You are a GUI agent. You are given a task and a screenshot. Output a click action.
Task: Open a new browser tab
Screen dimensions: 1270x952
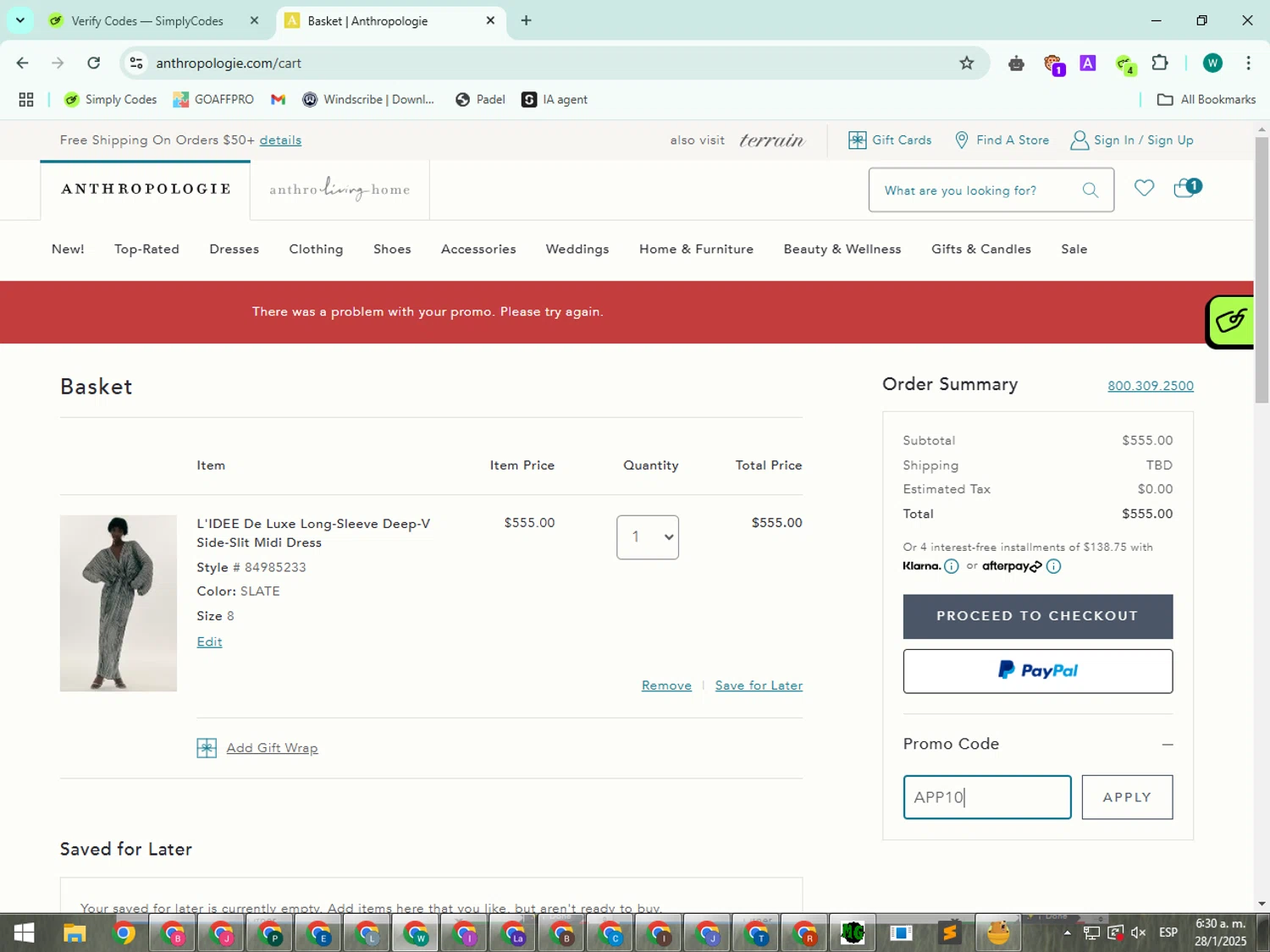(x=527, y=20)
